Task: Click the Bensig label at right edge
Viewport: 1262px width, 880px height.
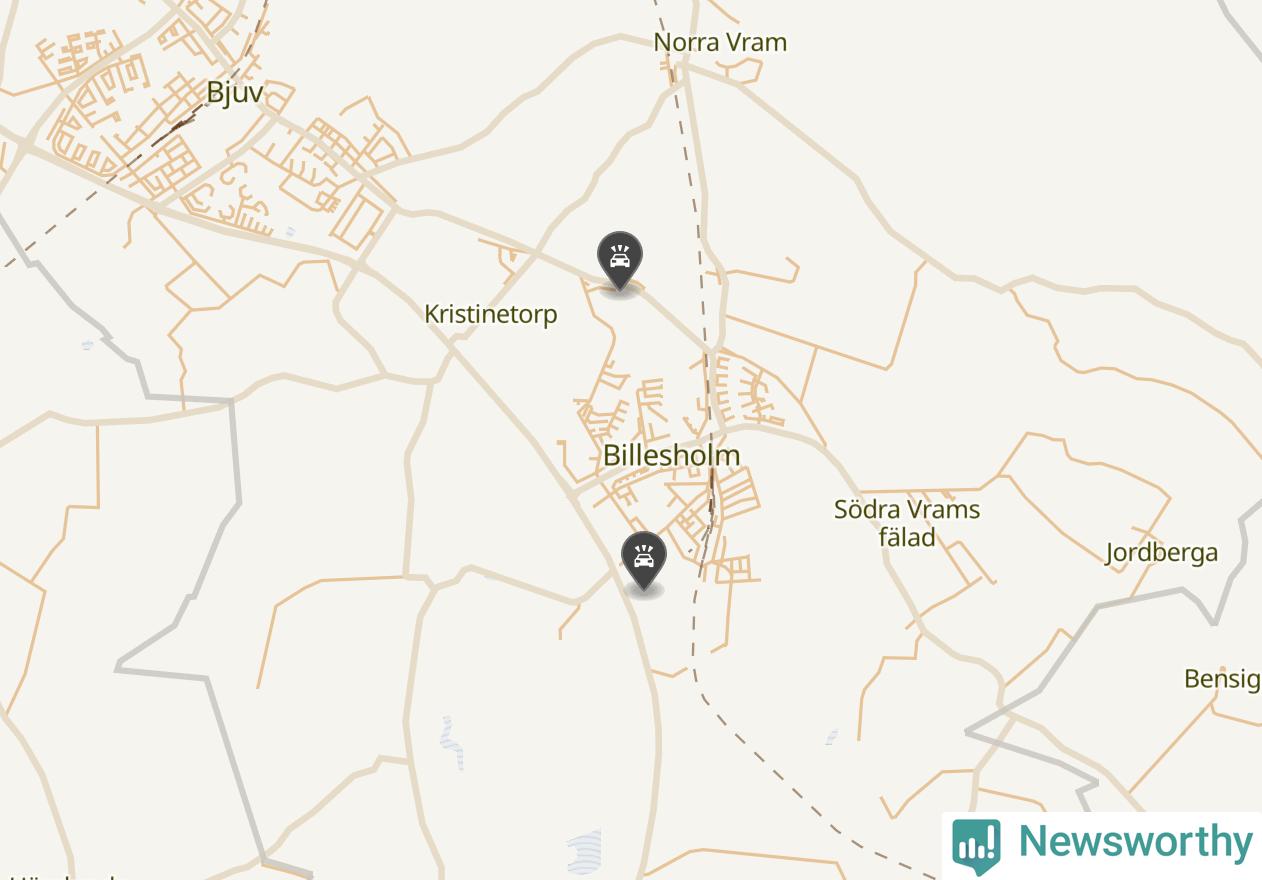Action: 1223,679
